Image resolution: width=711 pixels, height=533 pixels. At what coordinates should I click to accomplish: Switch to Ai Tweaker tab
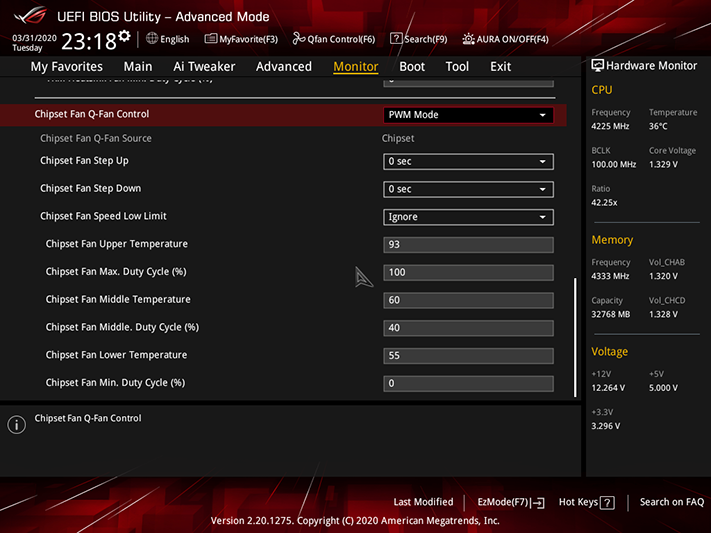pyautogui.click(x=204, y=67)
